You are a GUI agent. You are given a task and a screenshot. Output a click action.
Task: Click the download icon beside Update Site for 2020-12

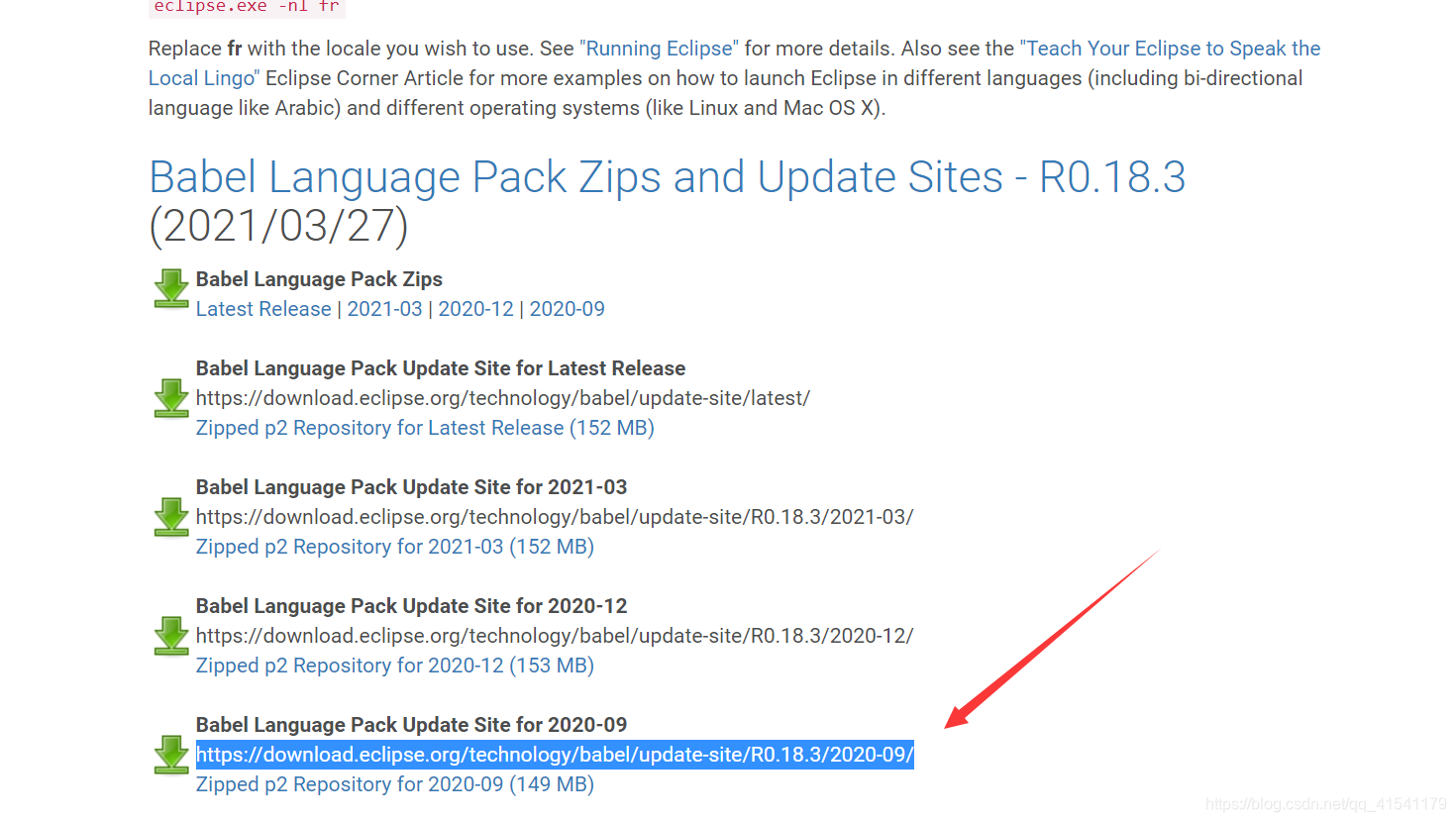coord(171,636)
